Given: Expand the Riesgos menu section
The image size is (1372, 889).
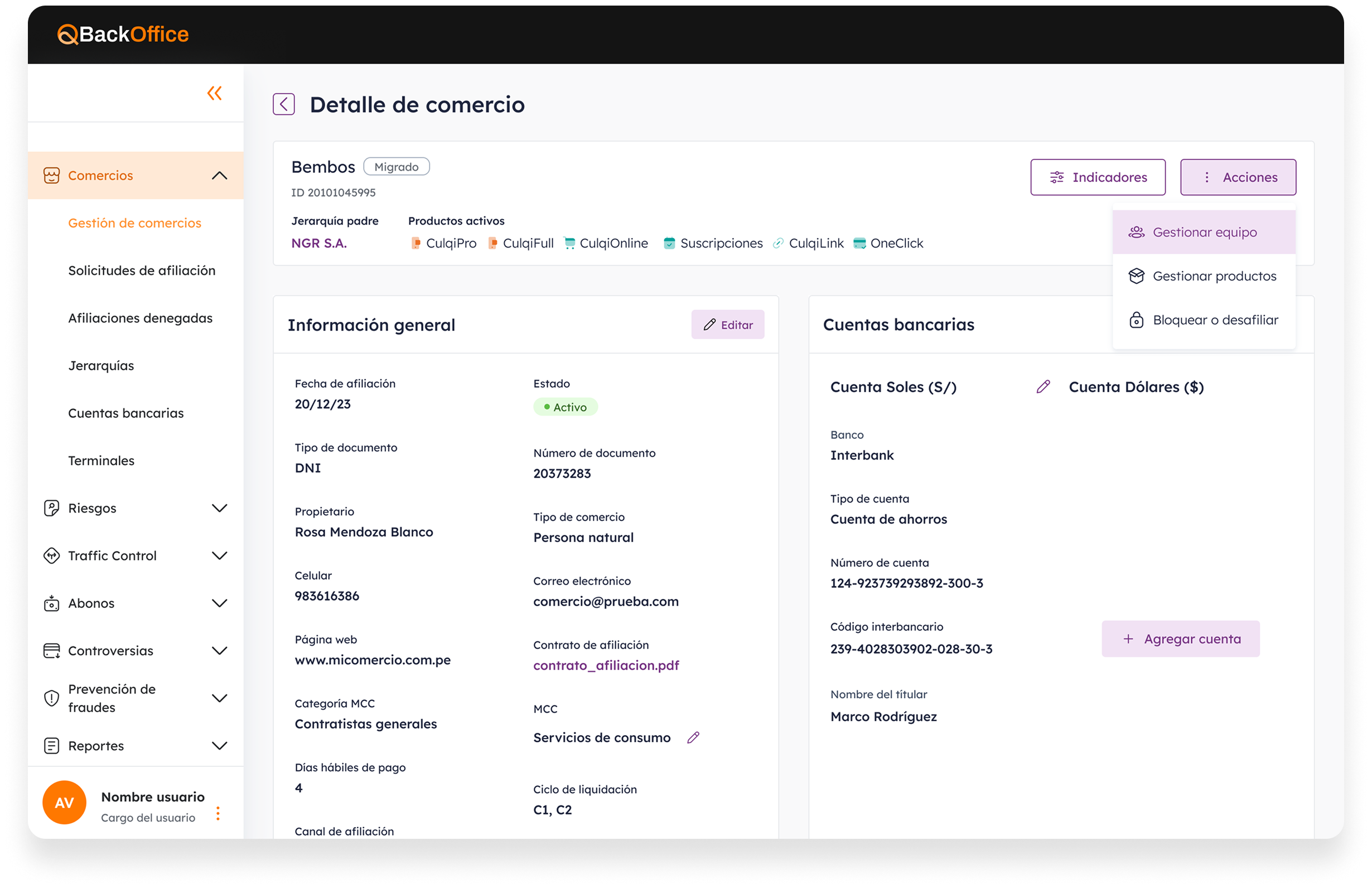Looking at the screenshot, I should tap(220, 508).
